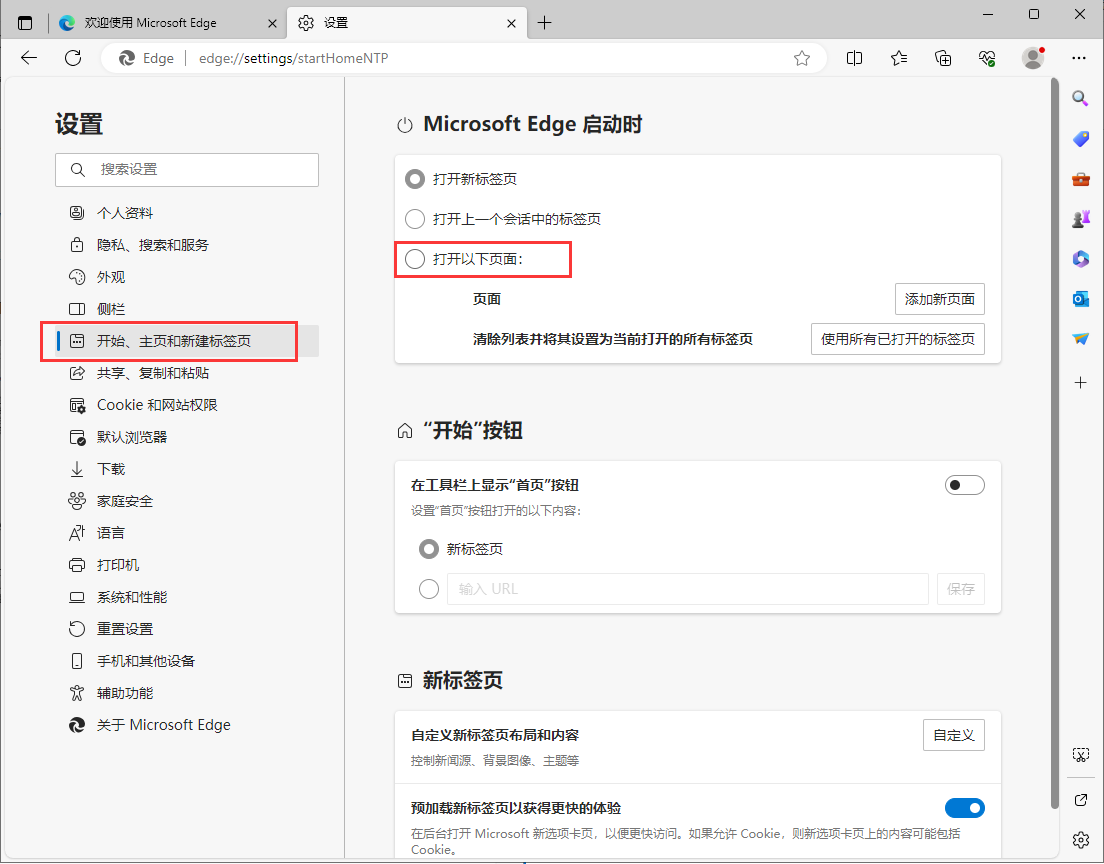Open sidebar Shopping tag icon
This screenshot has height=864, width=1104.
(1081, 139)
